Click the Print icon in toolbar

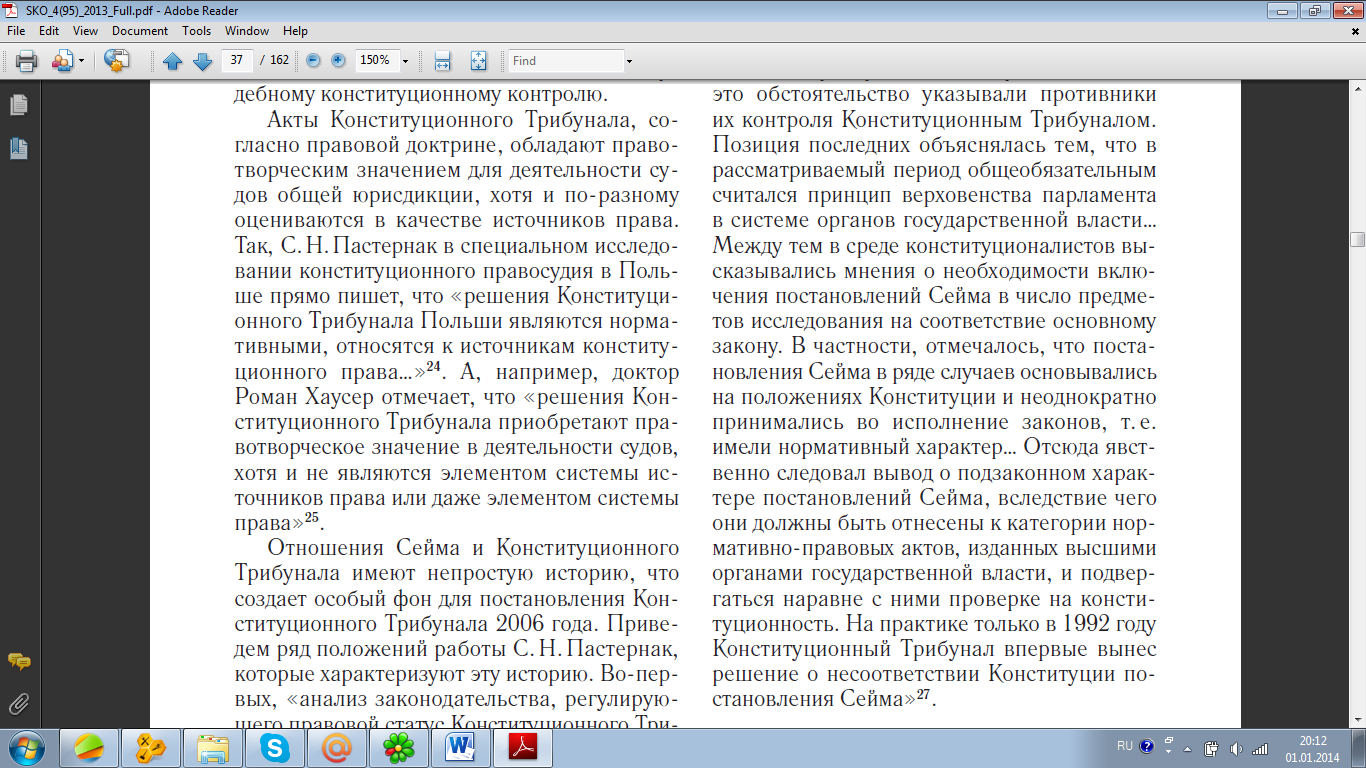[26, 61]
